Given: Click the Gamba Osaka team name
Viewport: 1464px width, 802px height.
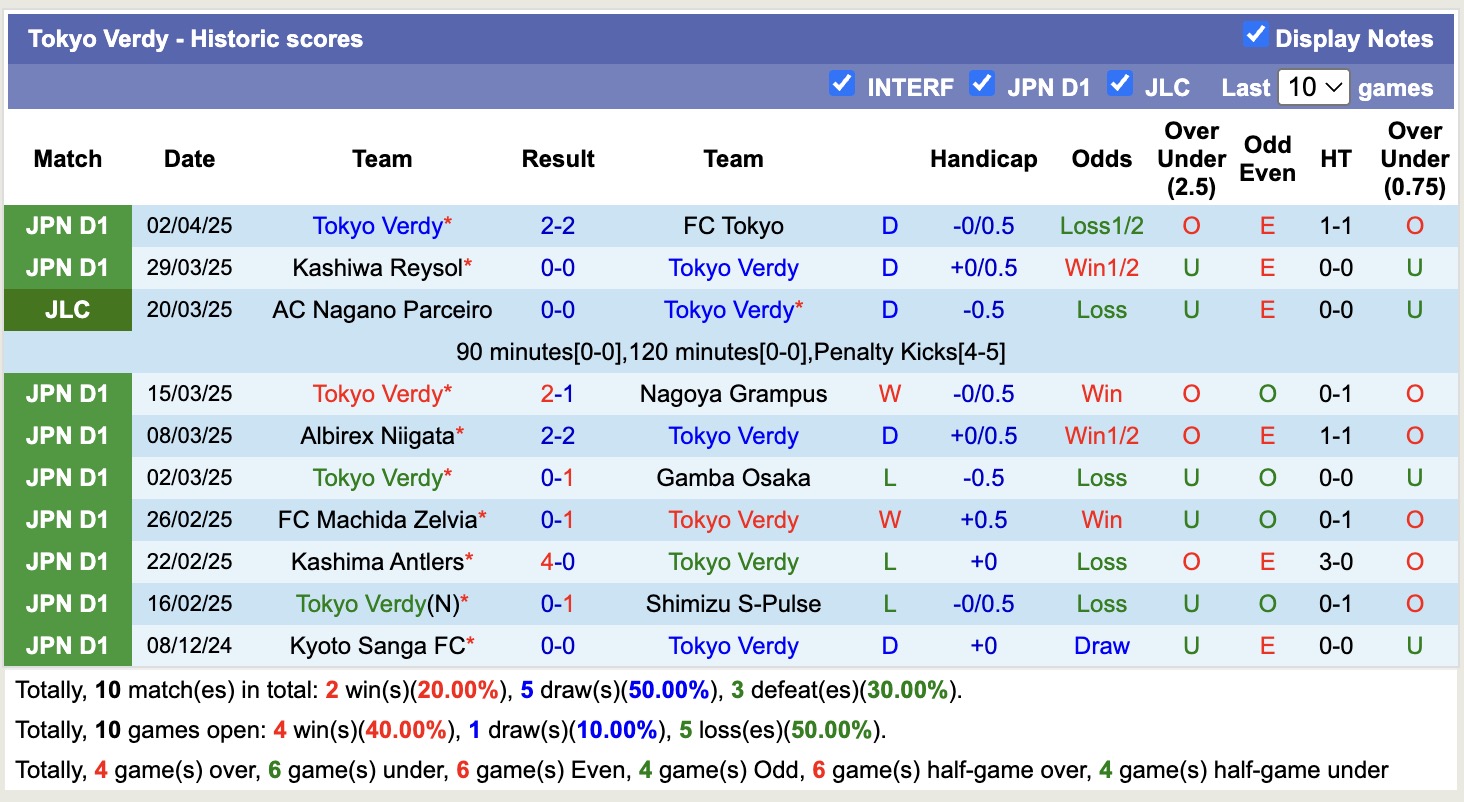Looking at the screenshot, I should (x=733, y=478).
